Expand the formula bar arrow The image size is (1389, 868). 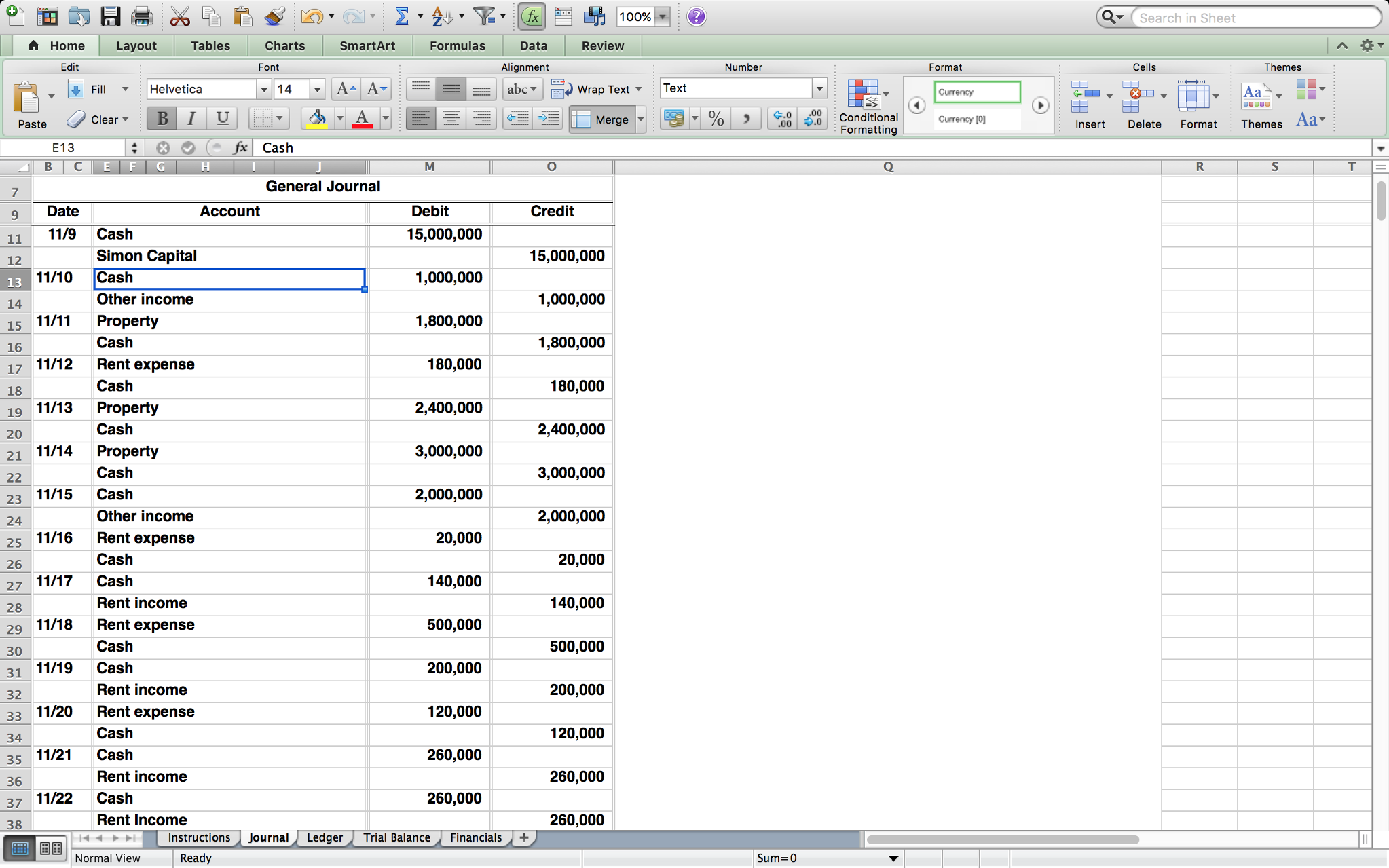[x=1380, y=148]
